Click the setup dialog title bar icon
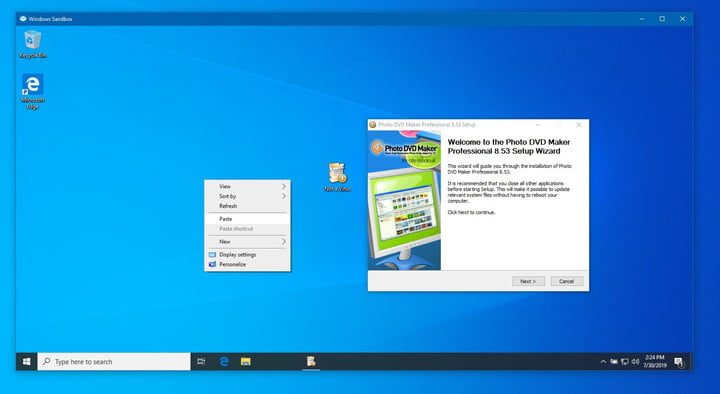The width and height of the screenshot is (720, 394). 373,124
